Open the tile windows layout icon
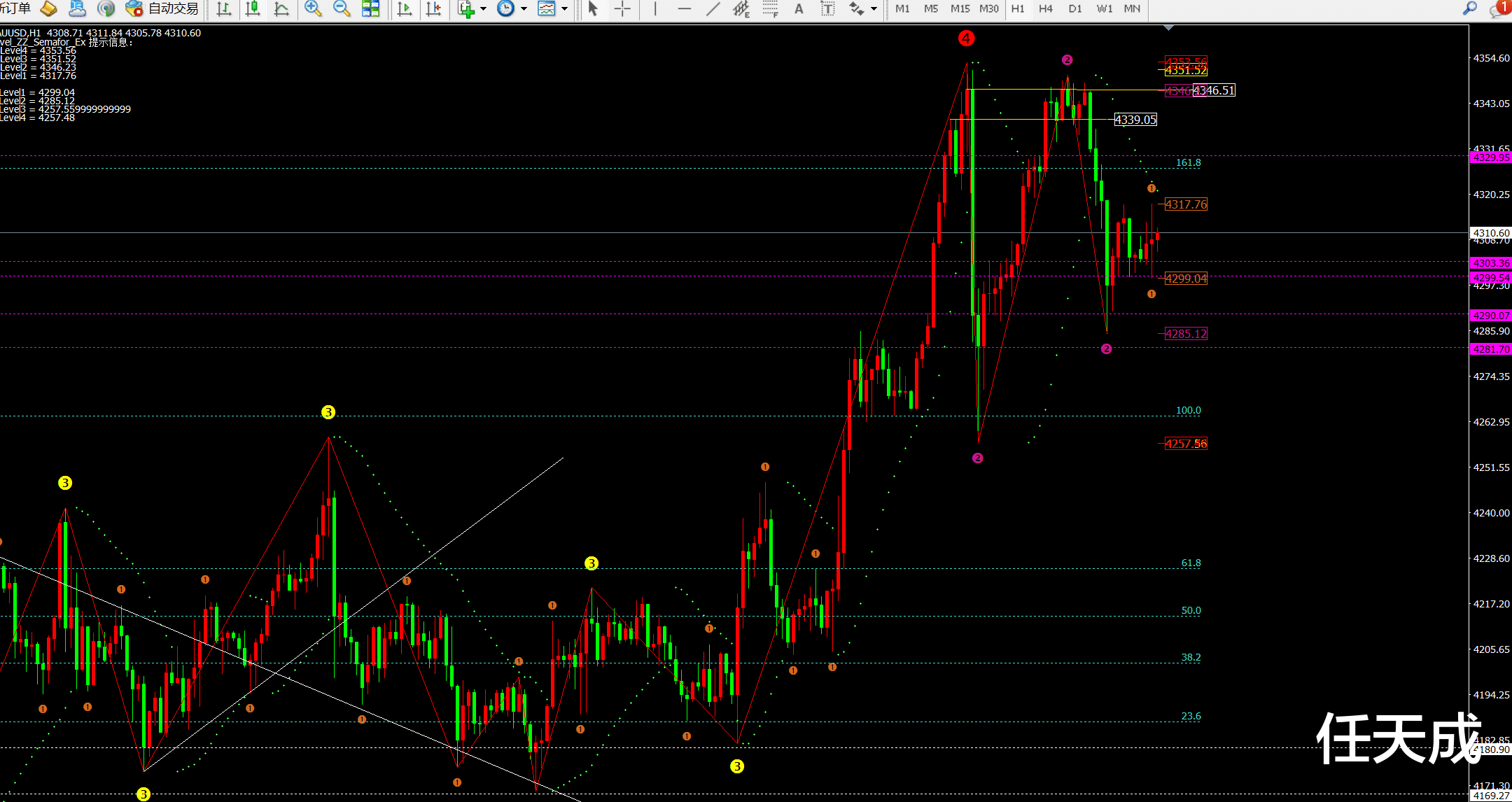 point(370,8)
